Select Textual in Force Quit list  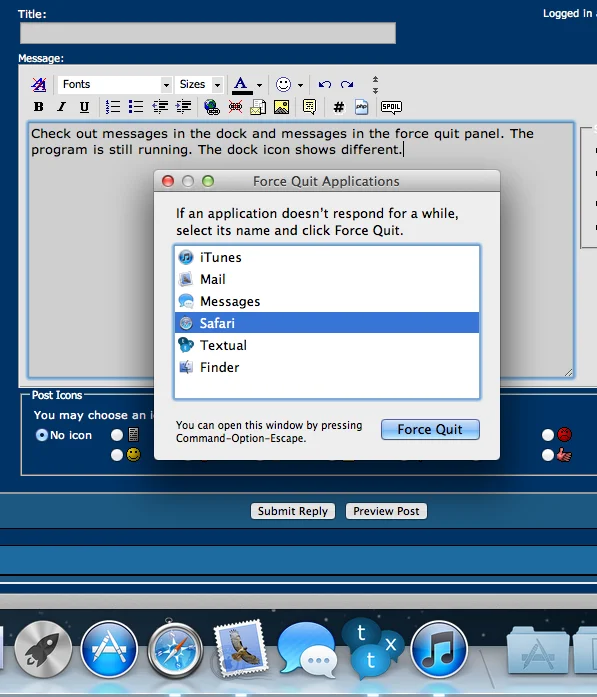coord(327,345)
